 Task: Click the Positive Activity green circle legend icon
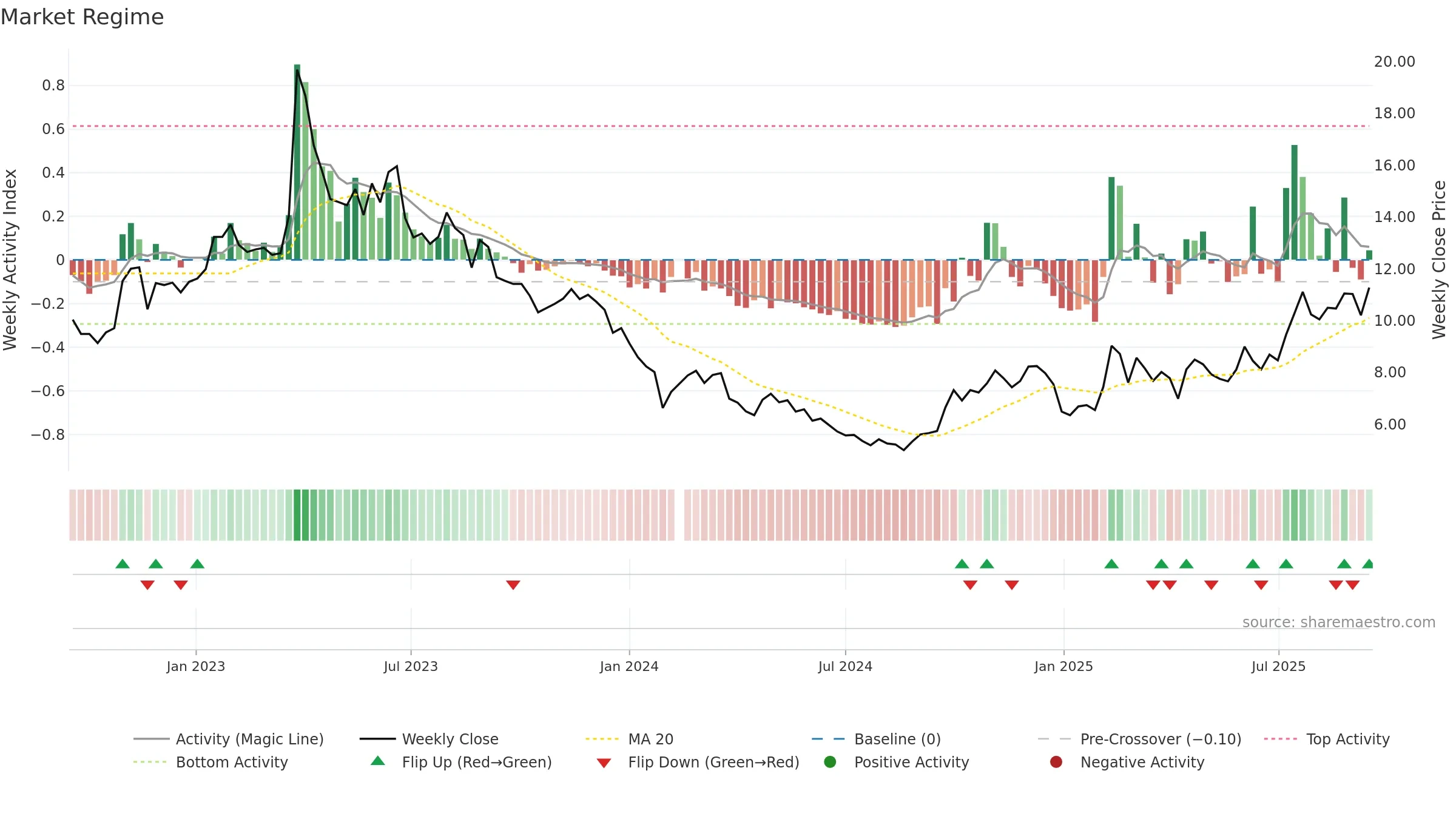pyautogui.click(x=830, y=762)
